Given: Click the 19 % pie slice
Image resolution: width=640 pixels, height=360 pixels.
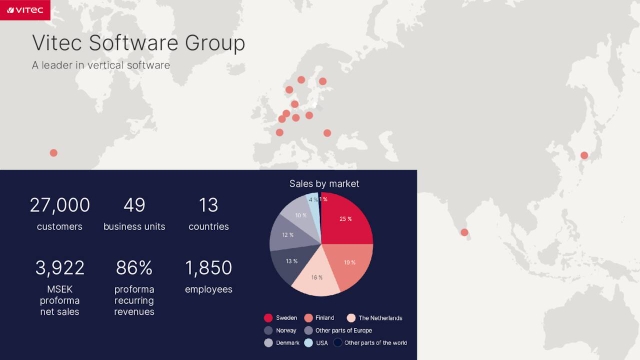Looking at the screenshot, I should coord(351,263).
